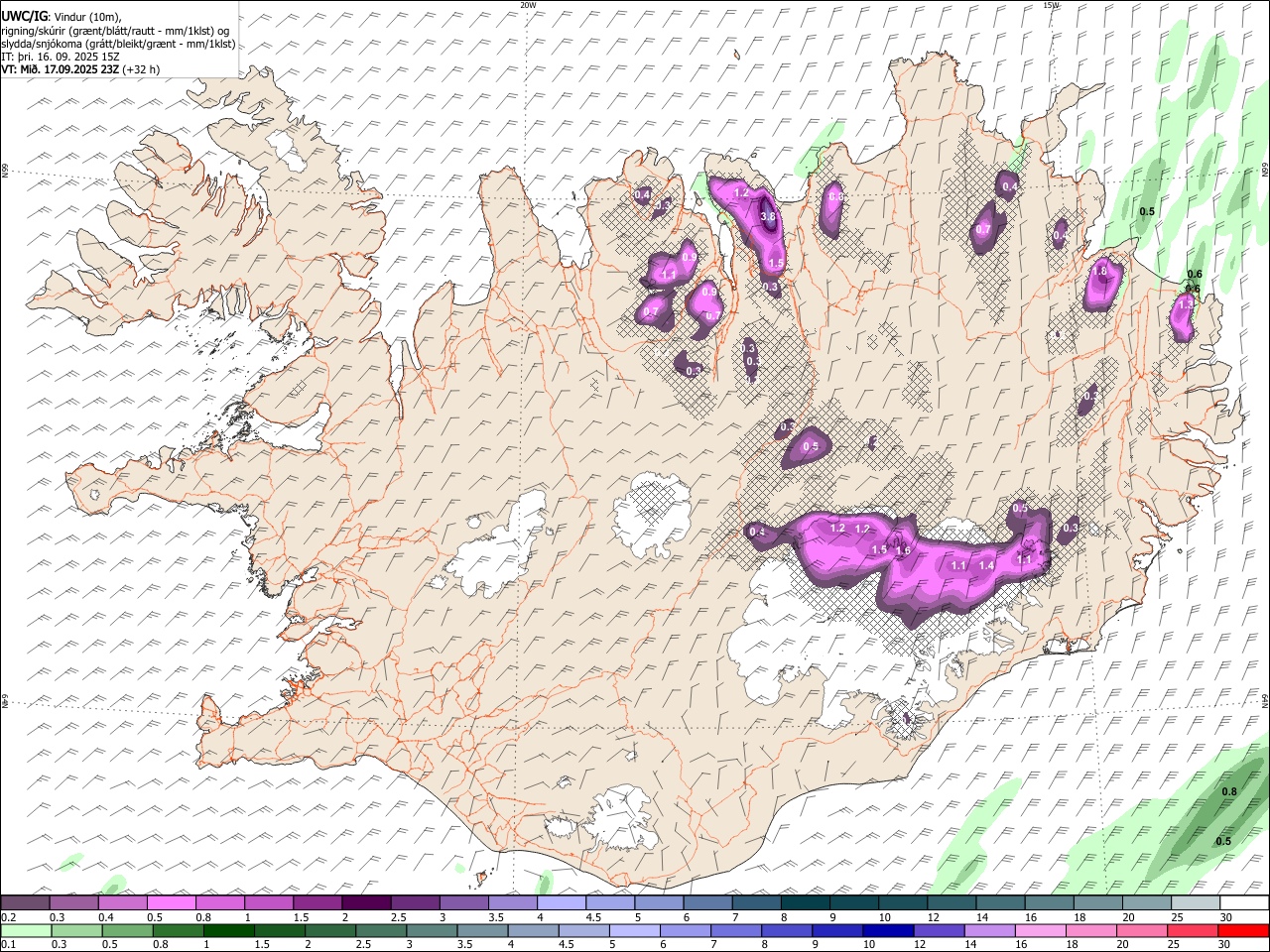1270x952 pixels.
Task: Click the 20W longitude label
Action: (528, 5)
